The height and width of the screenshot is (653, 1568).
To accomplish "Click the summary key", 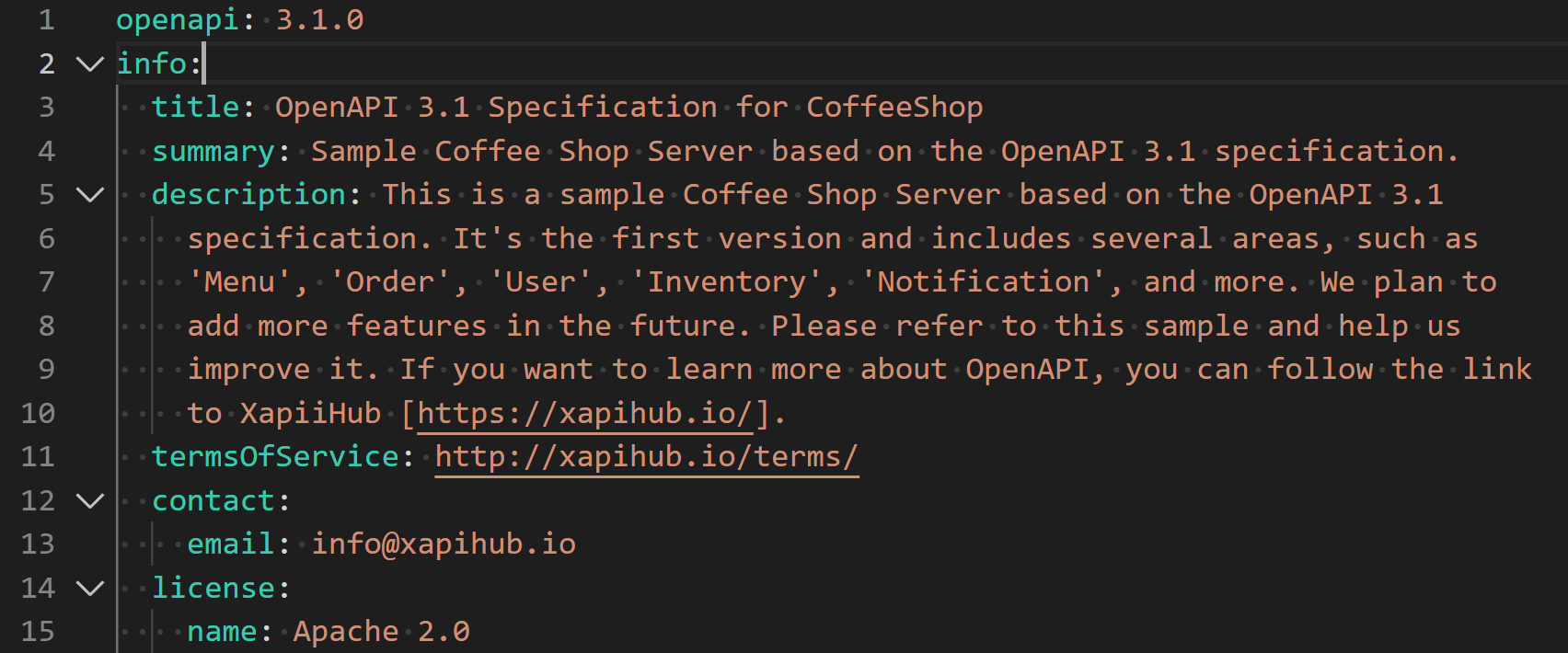I will [x=213, y=152].
